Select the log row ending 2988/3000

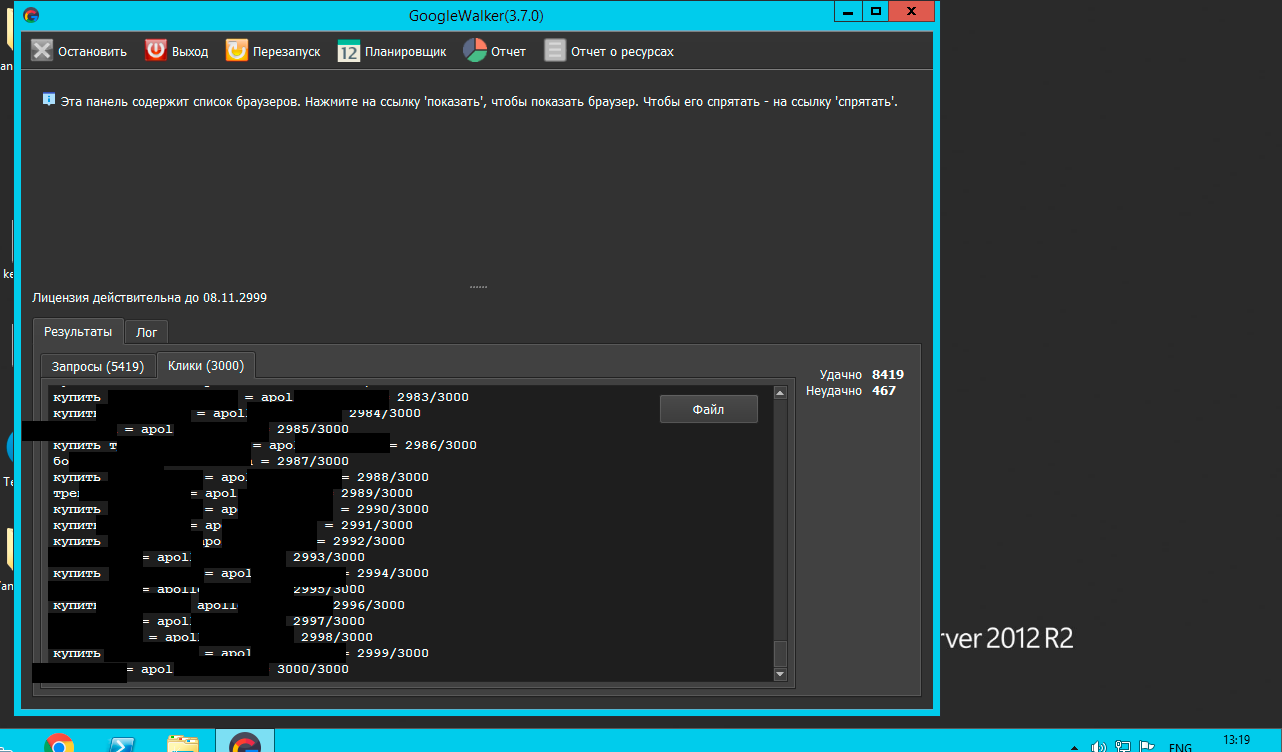tap(240, 477)
